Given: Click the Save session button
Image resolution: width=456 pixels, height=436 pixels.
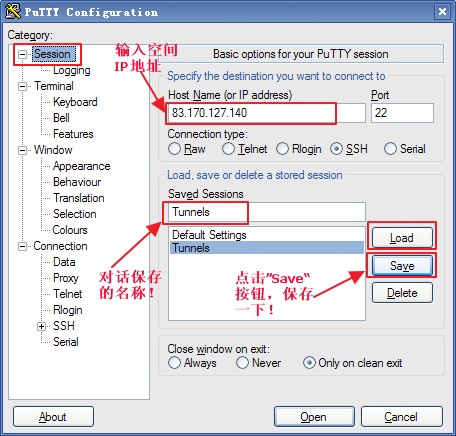Looking at the screenshot, I should [x=402, y=266].
